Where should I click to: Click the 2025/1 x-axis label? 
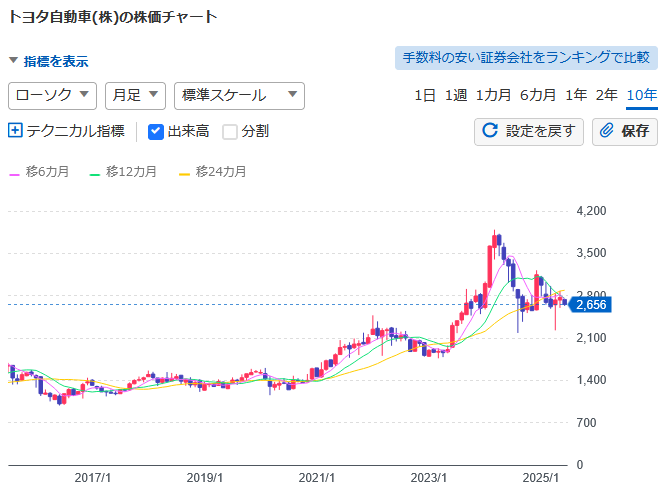[x=541, y=478]
